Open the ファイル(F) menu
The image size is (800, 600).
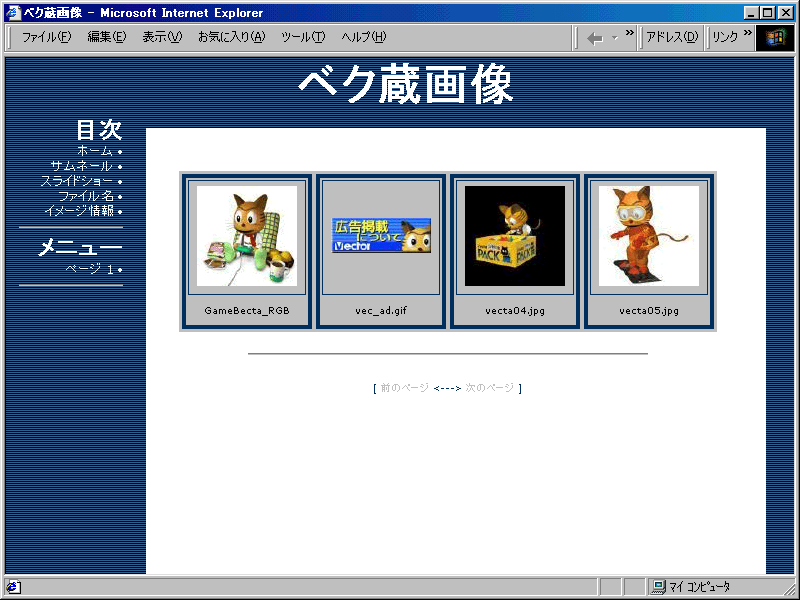(46, 37)
